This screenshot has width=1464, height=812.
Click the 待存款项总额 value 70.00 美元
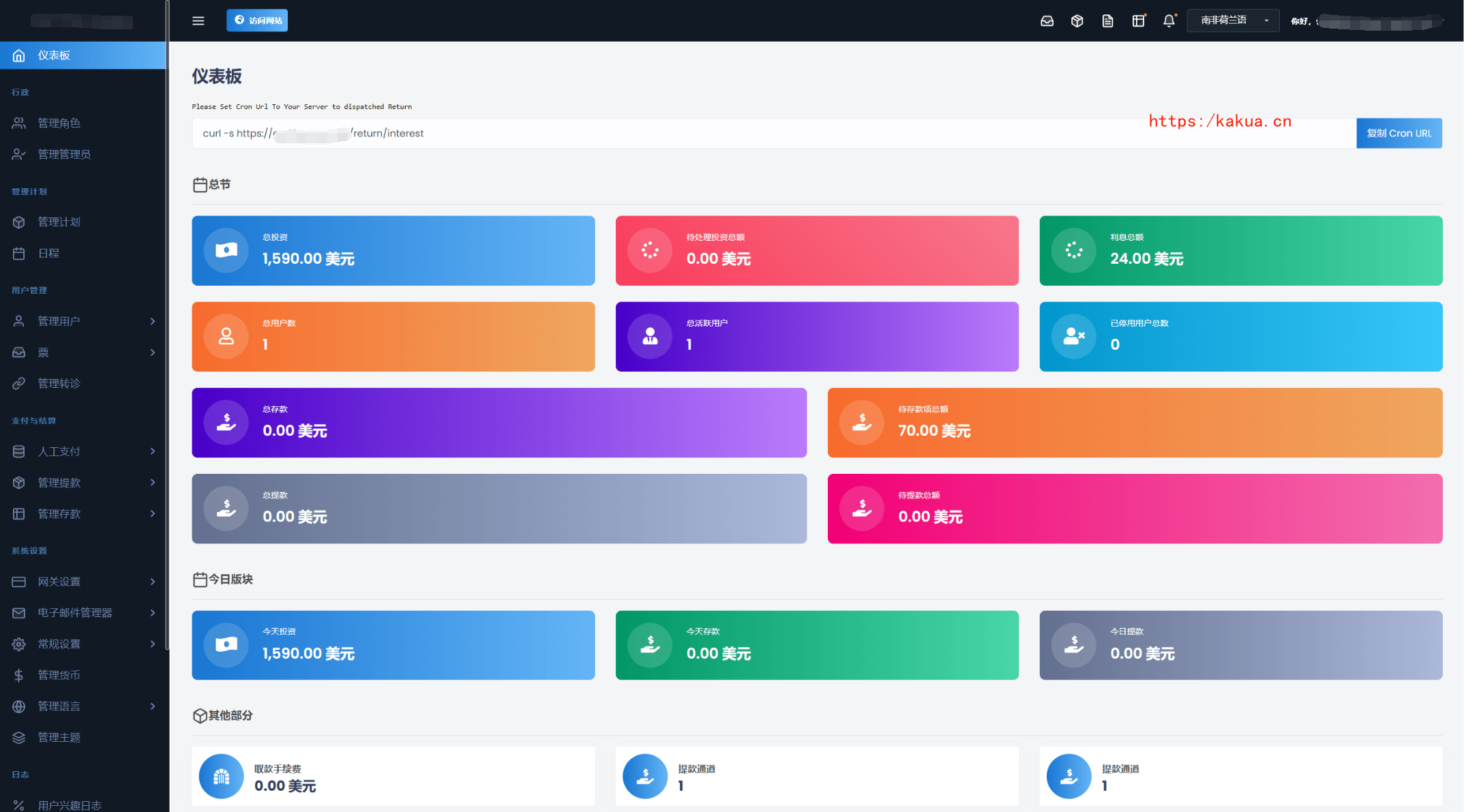tap(934, 431)
